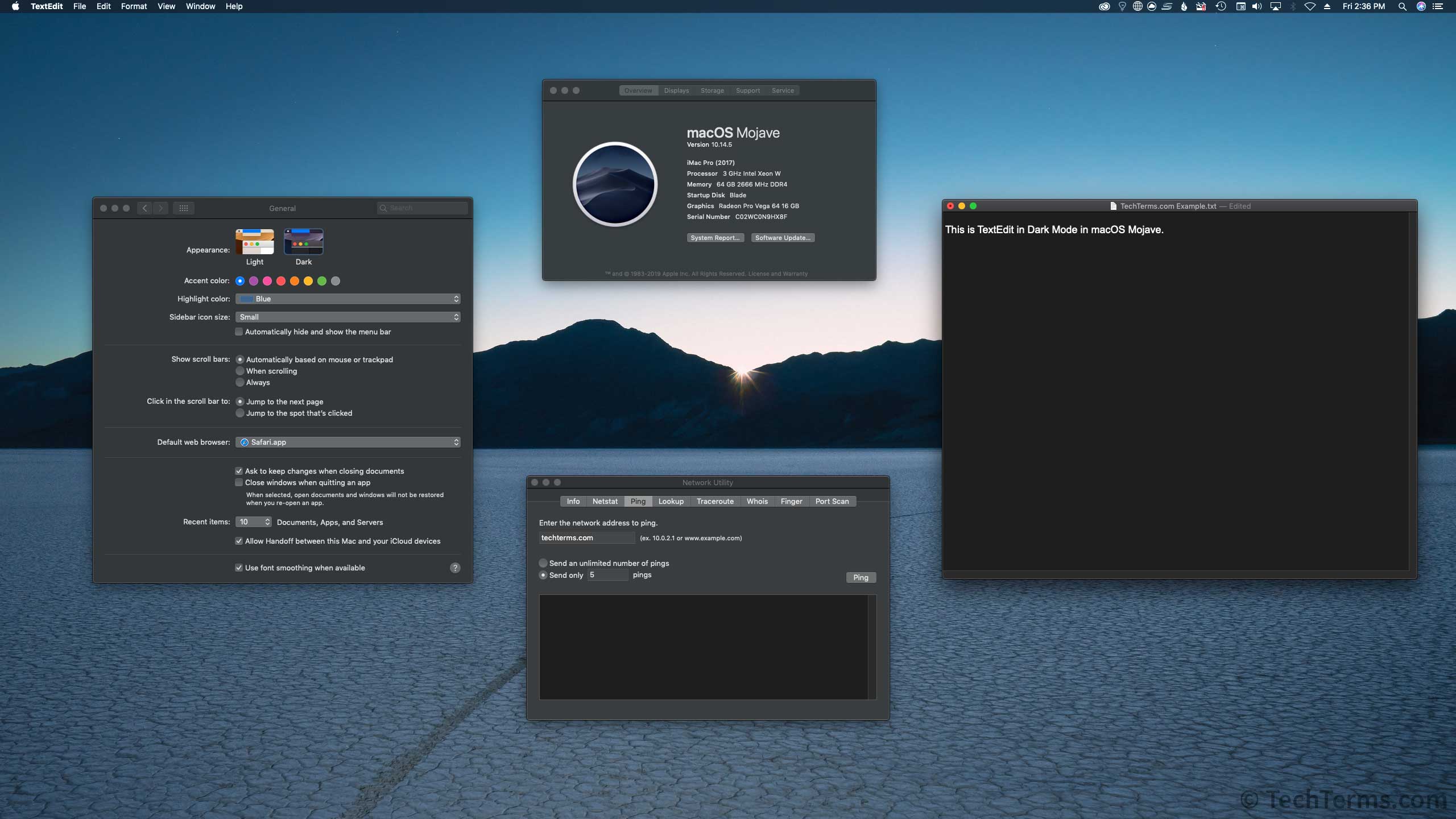Click the flame icon in menu bar
The image size is (1456, 819).
click(x=1184, y=6)
